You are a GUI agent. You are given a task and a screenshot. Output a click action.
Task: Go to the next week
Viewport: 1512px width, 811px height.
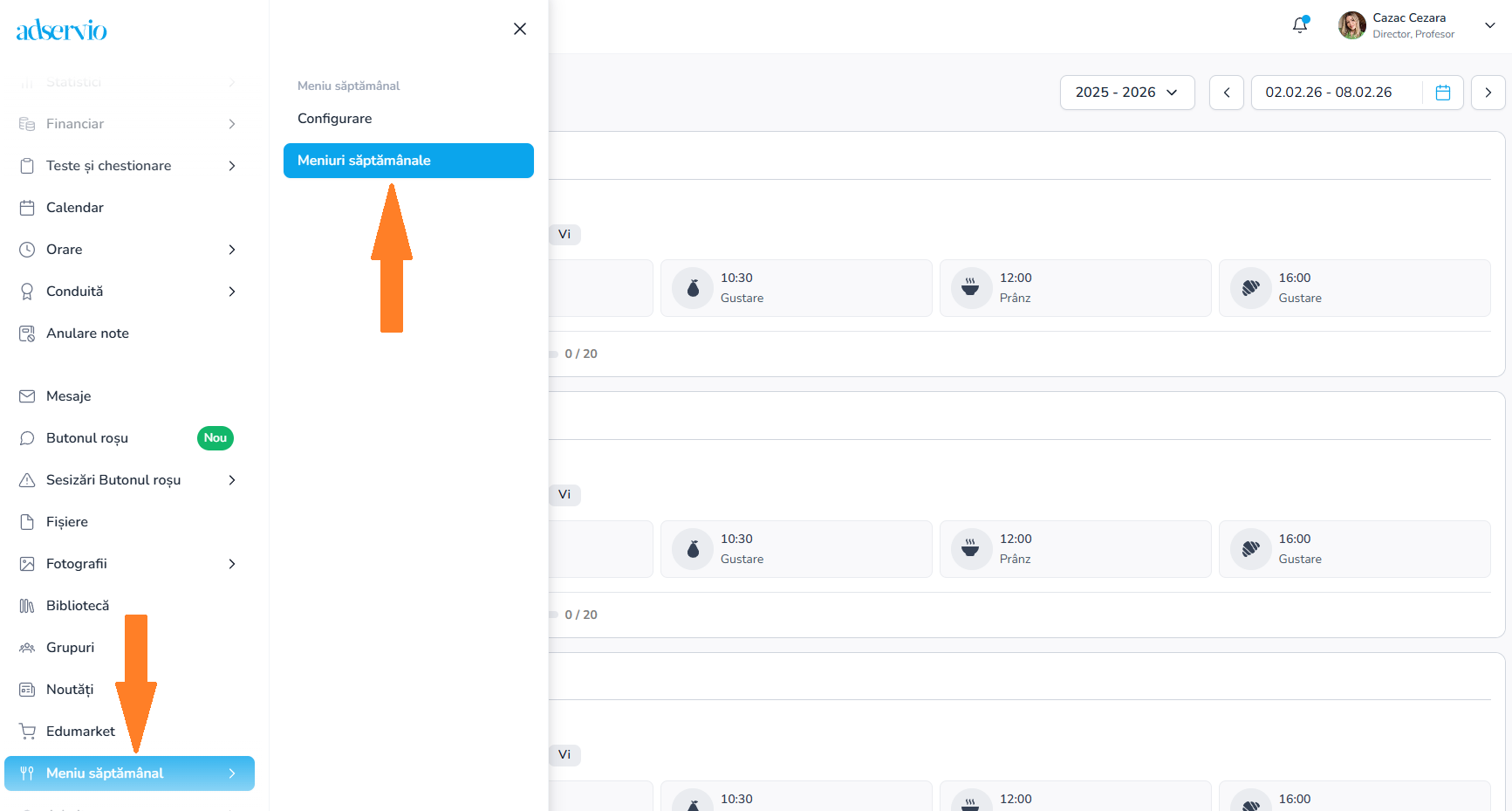coord(1488,93)
